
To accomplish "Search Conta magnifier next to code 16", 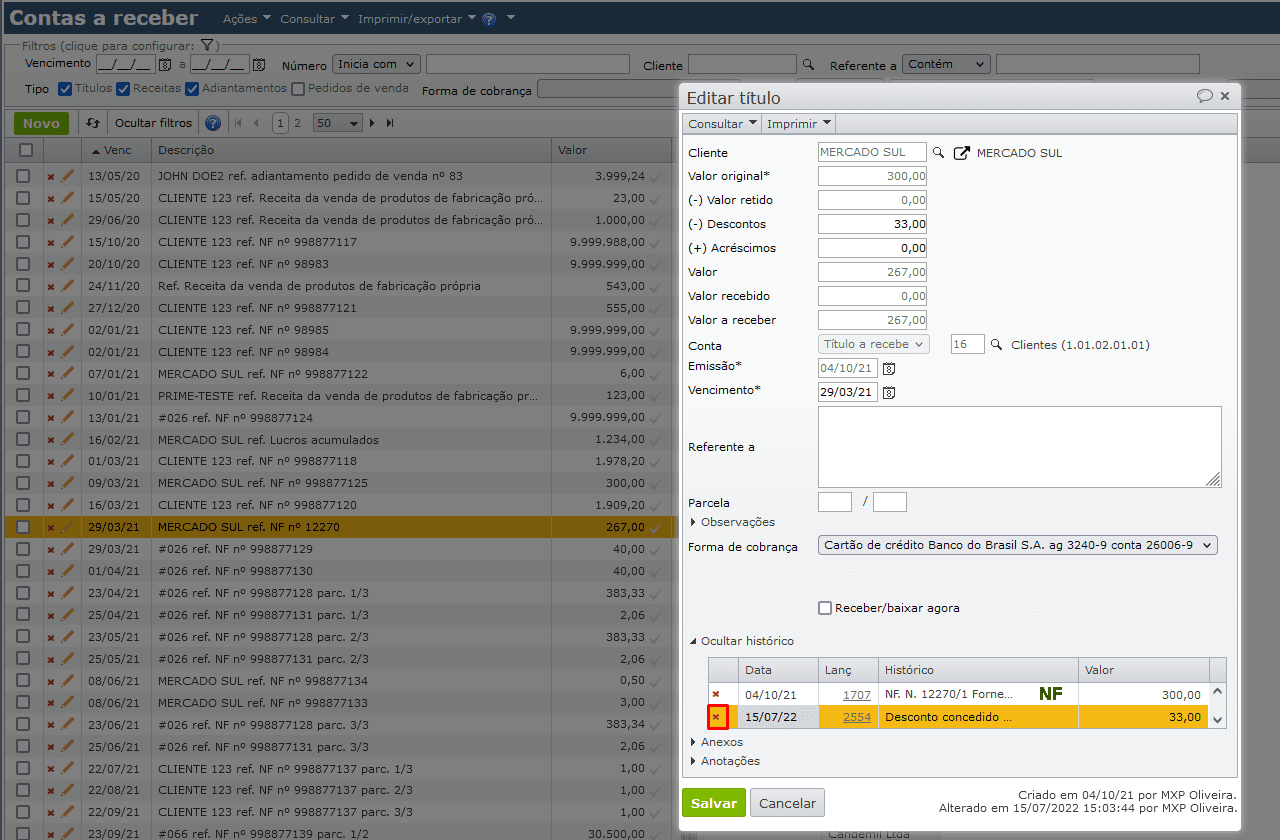I will coord(995,345).
